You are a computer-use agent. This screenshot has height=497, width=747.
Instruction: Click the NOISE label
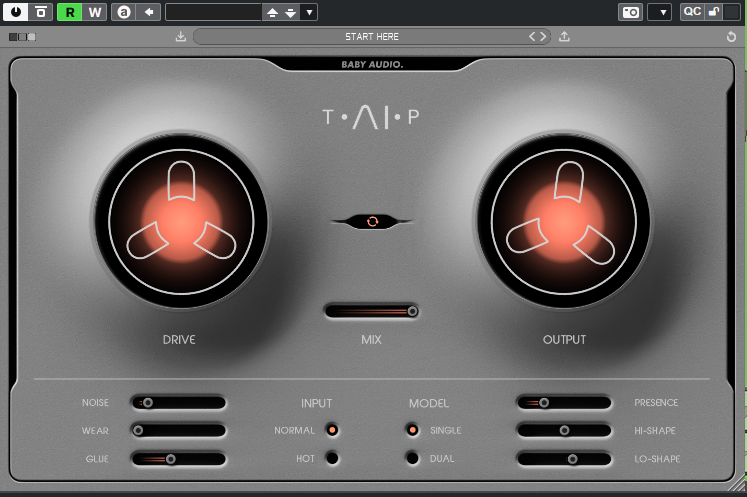(x=95, y=403)
